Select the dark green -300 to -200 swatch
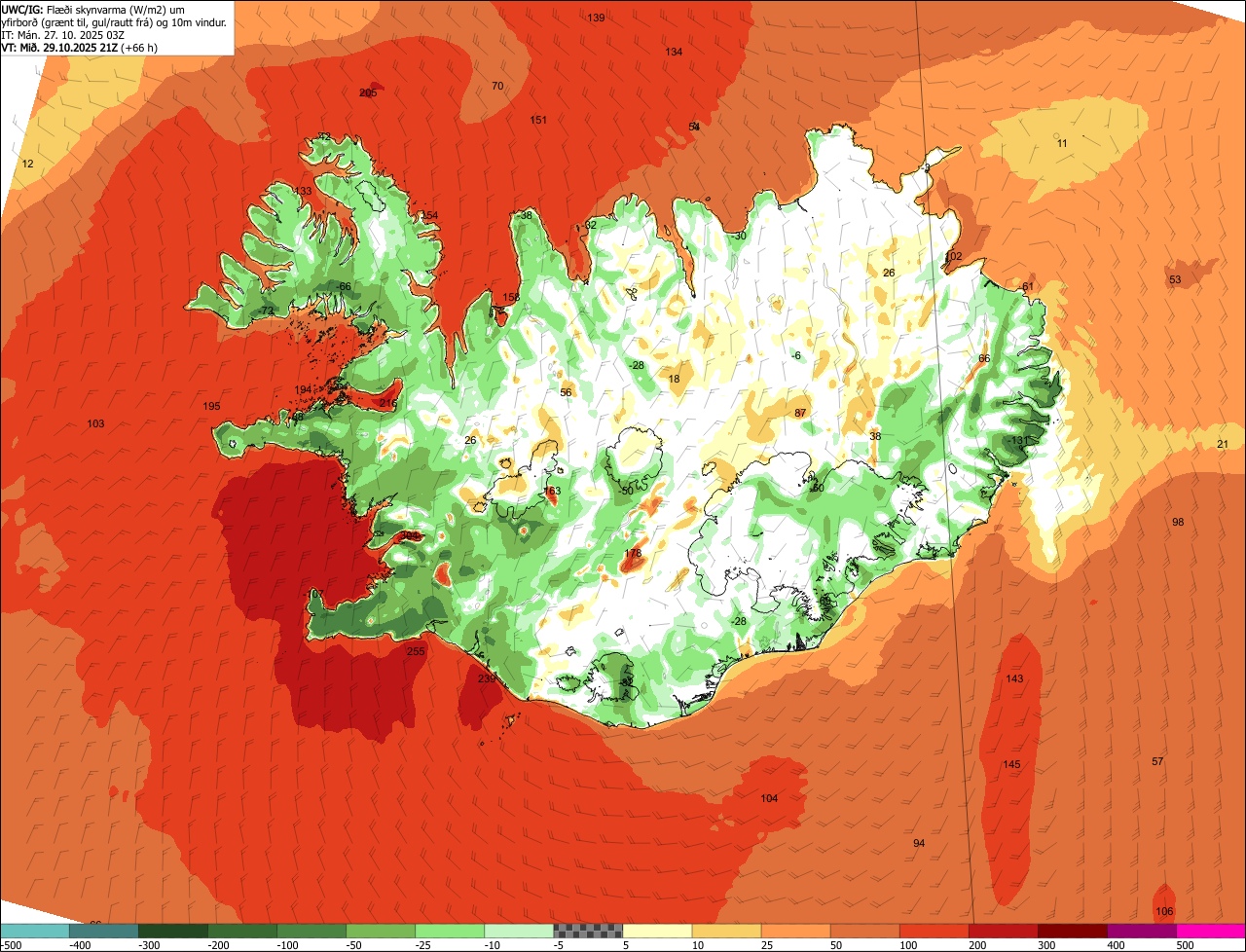The width and height of the screenshot is (1246, 952). [x=172, y=930]
